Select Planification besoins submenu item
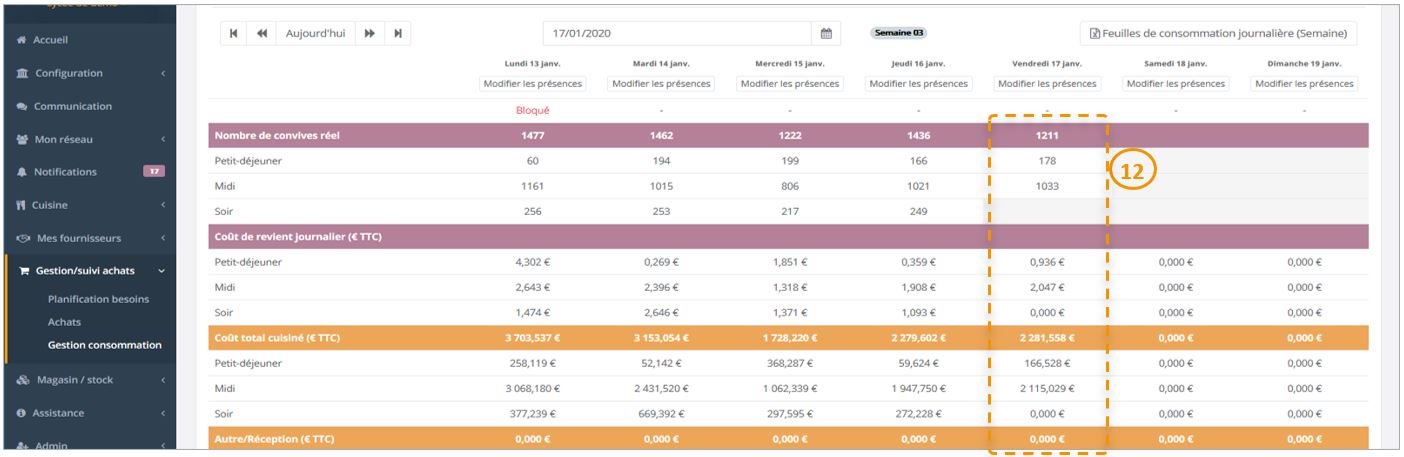 (x=98, y=299)
